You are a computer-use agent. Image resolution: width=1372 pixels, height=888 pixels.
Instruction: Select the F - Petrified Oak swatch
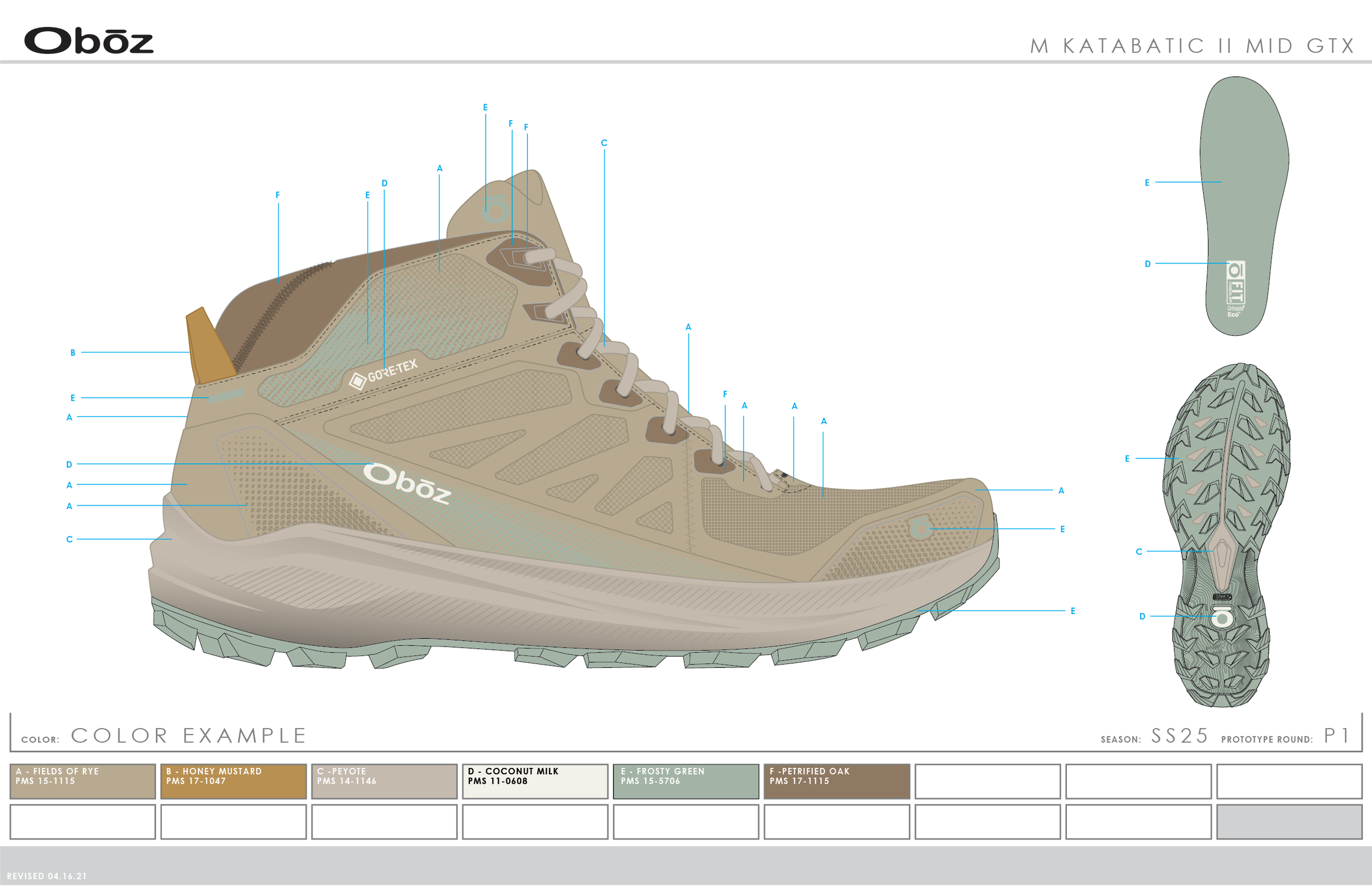[837, 783]
